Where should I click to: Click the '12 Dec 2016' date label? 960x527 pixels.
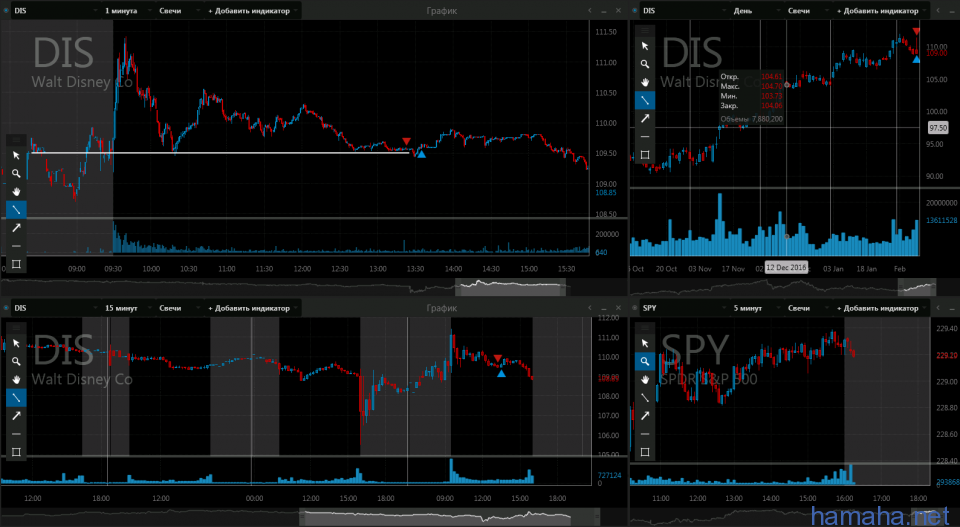[x=786, y=267]
